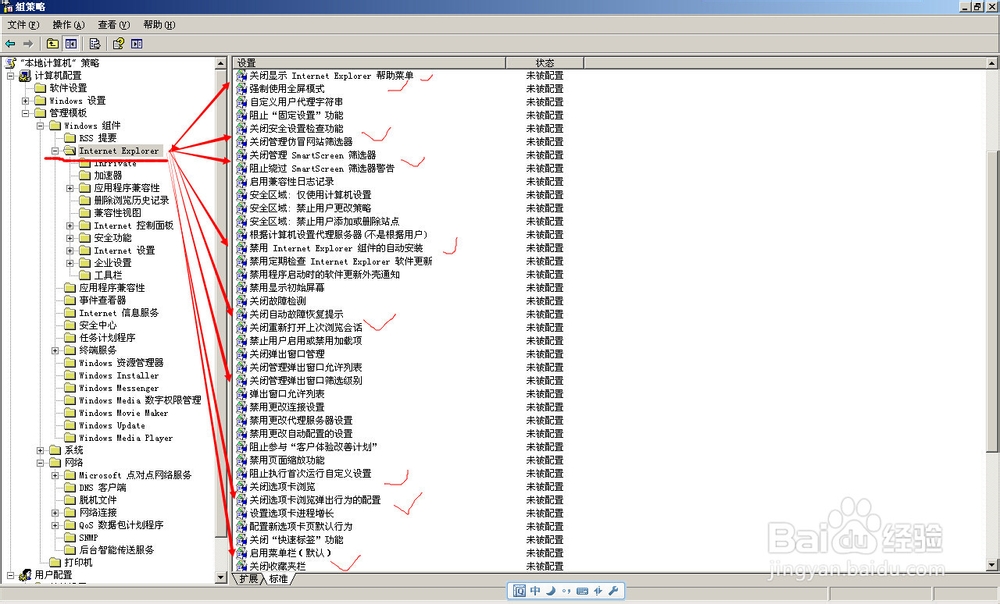Screen dimensions: 1000x604
Task: Select the 删除浏览历史记录 folder
Action: click(131, 200)
